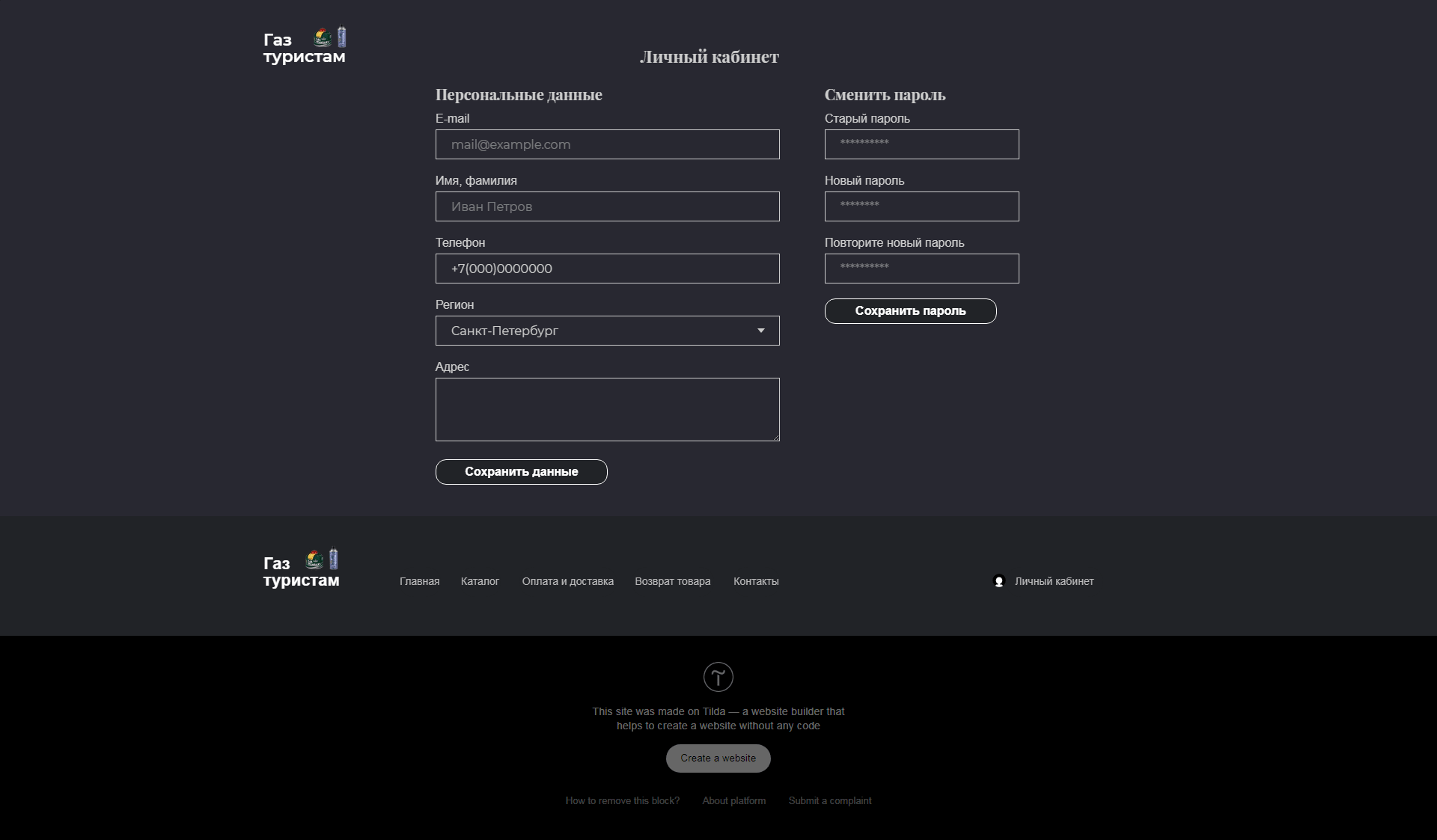Focus the Имя, фамилия field
This screenshot has height=840, width=1437.
click(607, 206)
